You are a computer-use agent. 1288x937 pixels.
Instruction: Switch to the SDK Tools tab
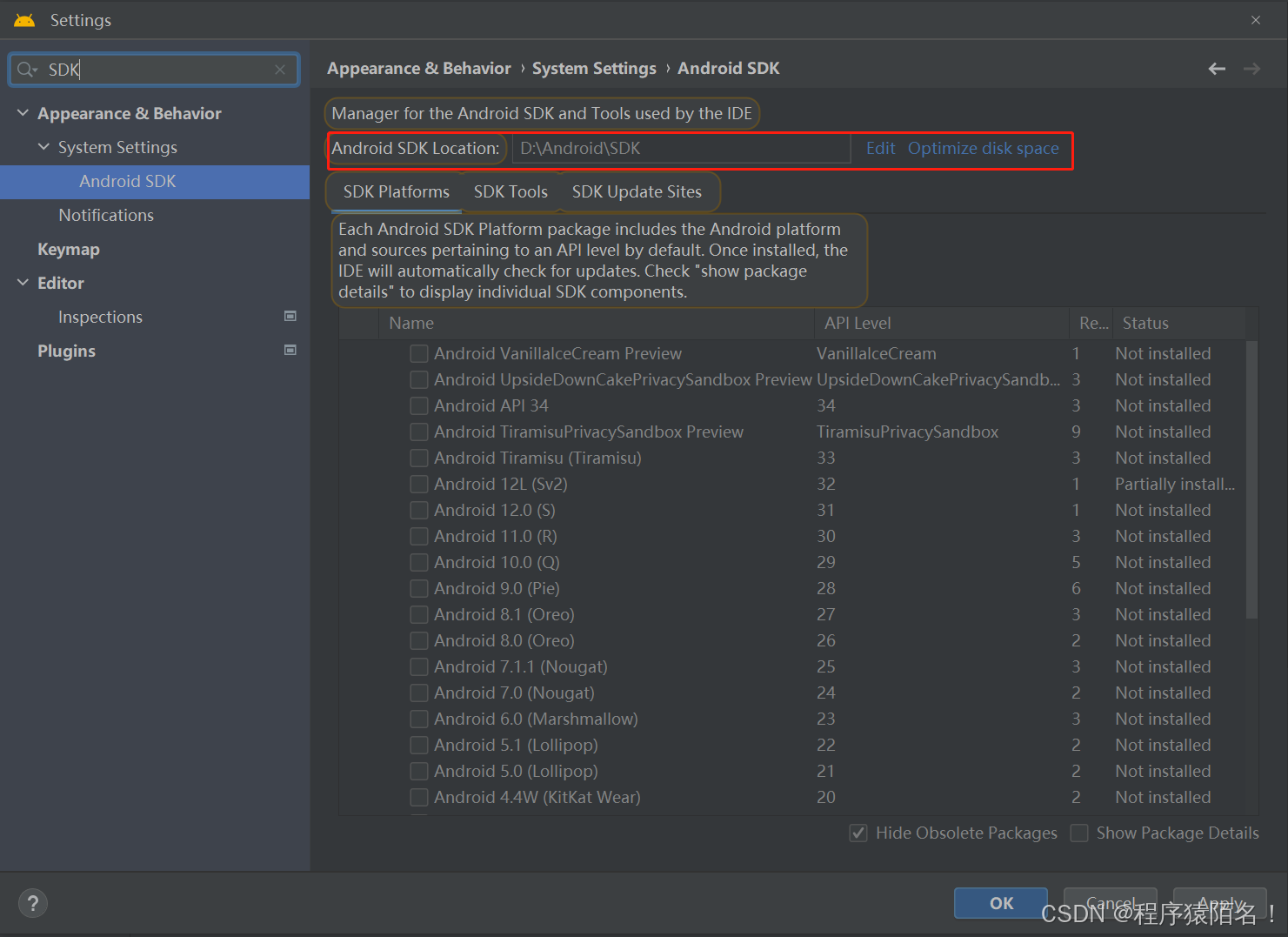click(511, 191)
